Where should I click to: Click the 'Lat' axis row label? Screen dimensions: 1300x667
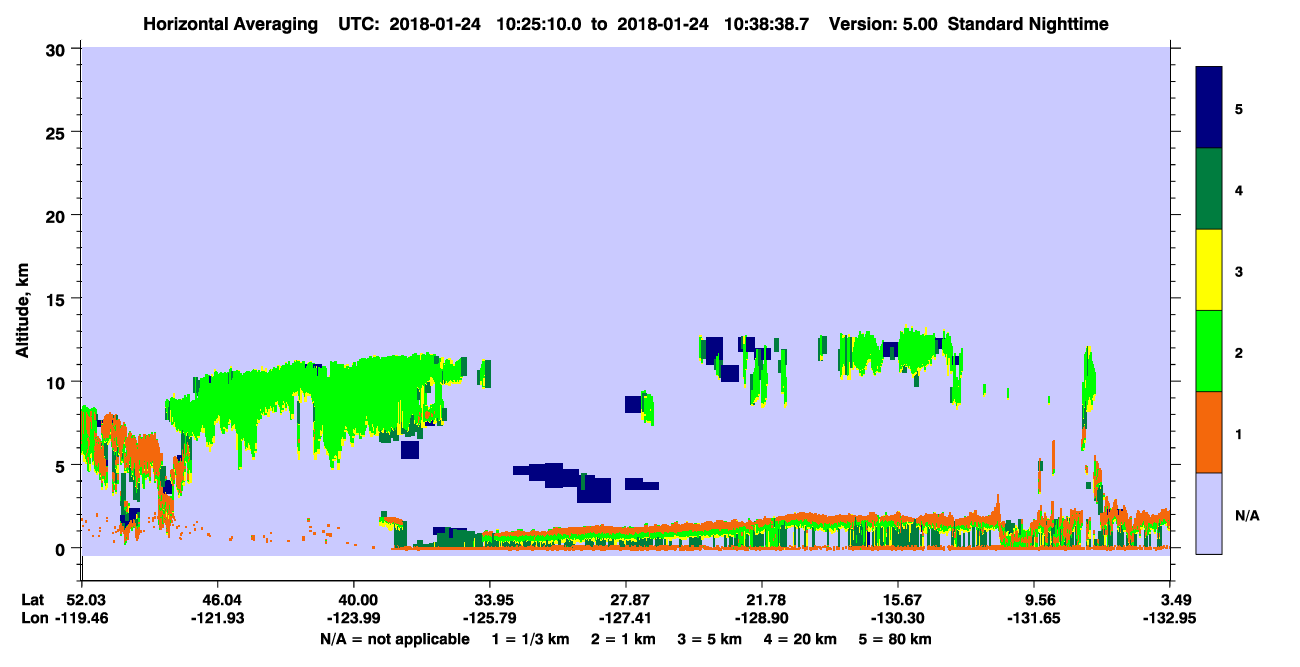coord(33,599)
